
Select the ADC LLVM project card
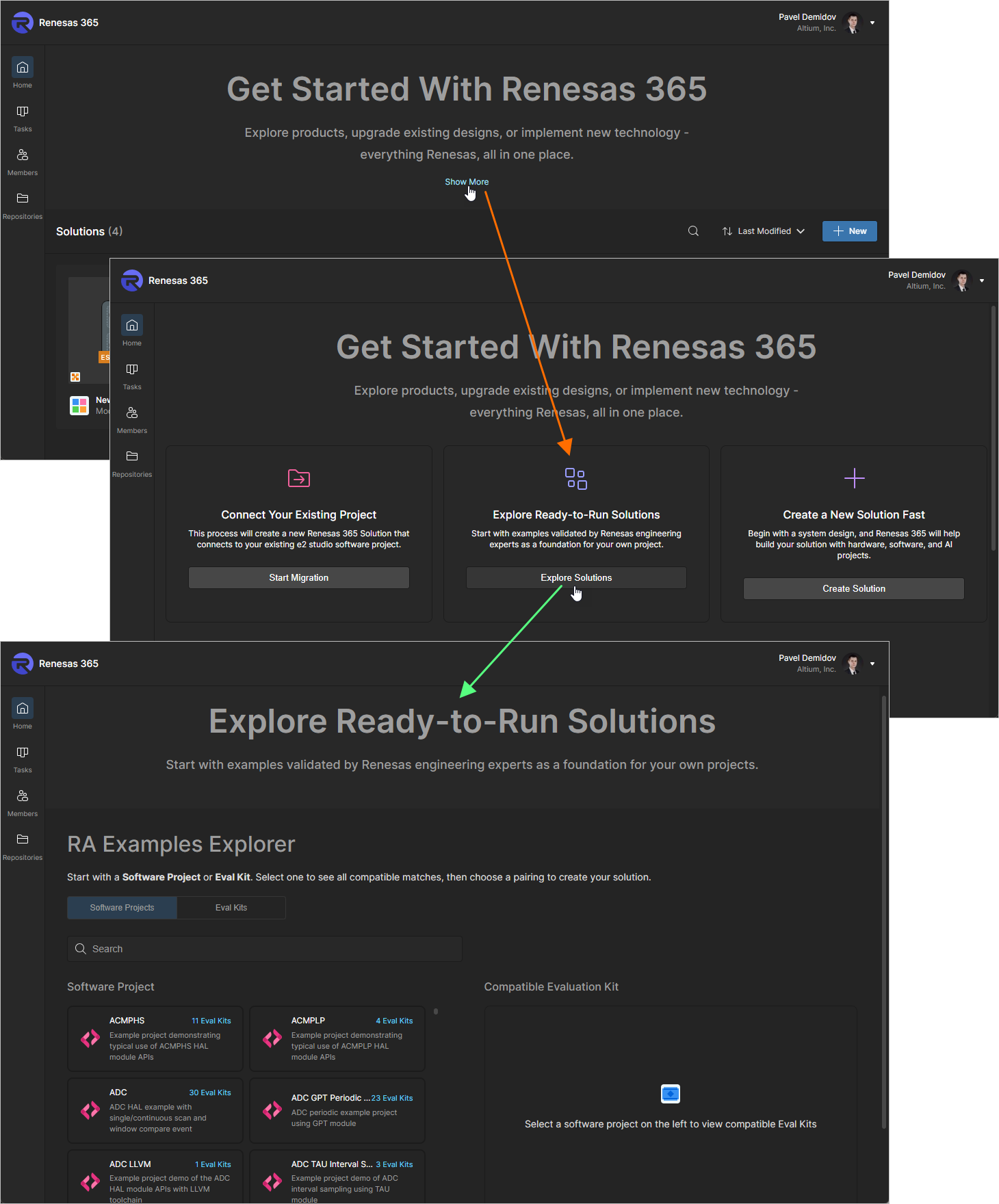[155, 1177]
